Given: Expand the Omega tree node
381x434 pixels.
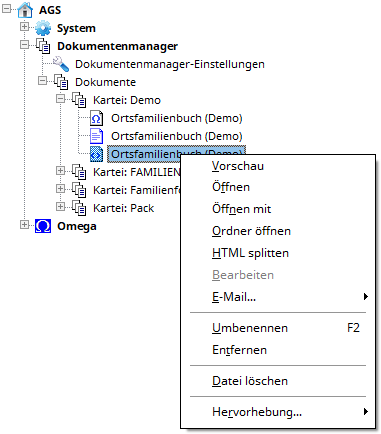Looking at the screenshot, I should pyautogui.click(x=24, y=224).
